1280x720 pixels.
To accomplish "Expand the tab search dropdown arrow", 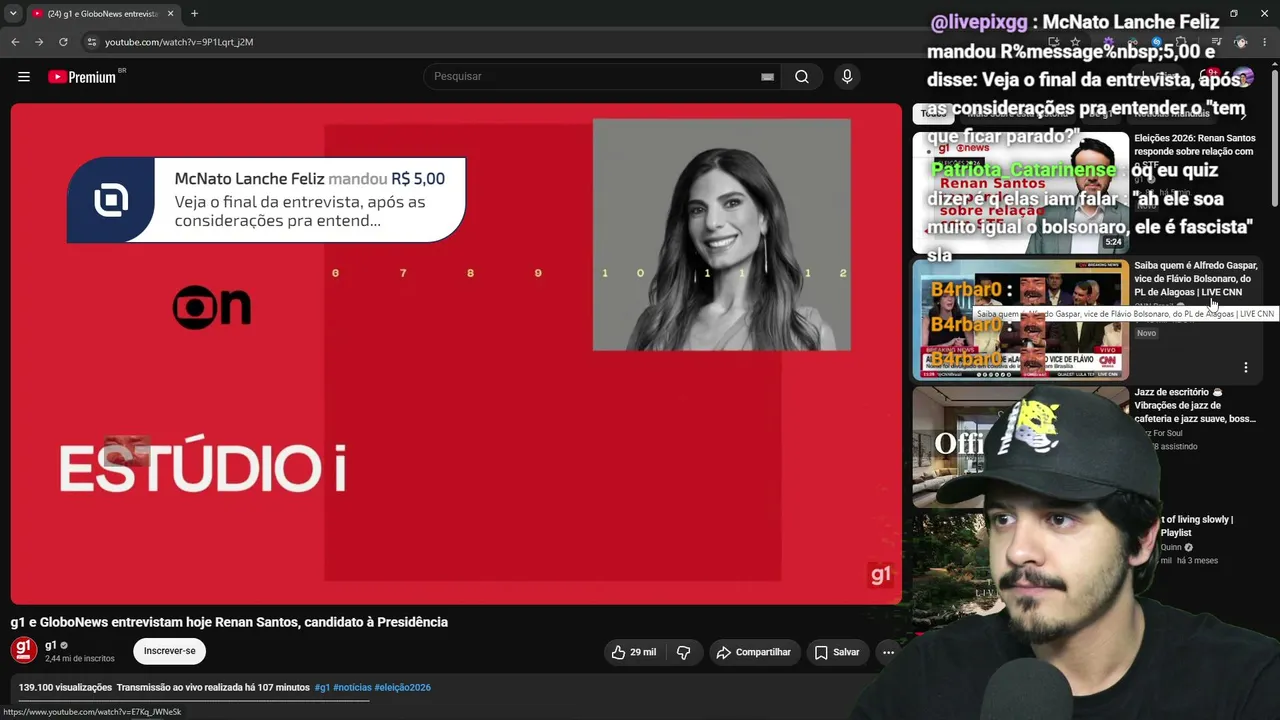I will tap(13, 14).
